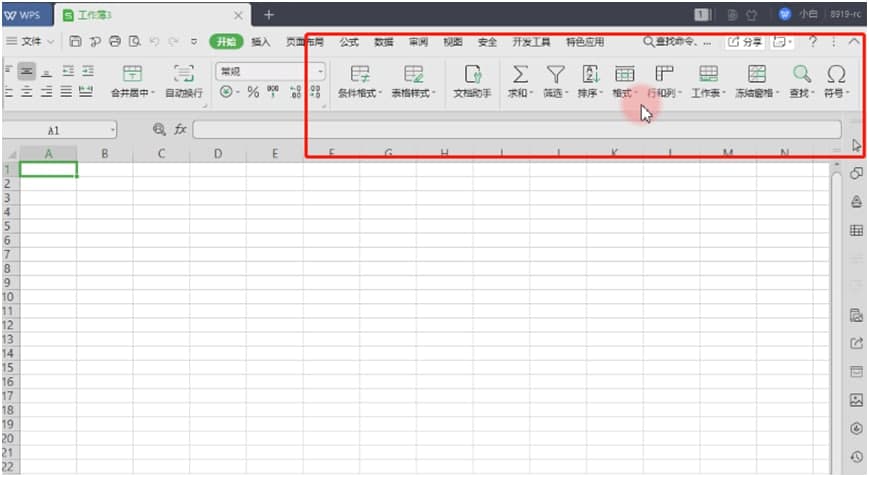Toggle right text alignment button
This screenshot has width=869, height=477.
tap(47, 91)
